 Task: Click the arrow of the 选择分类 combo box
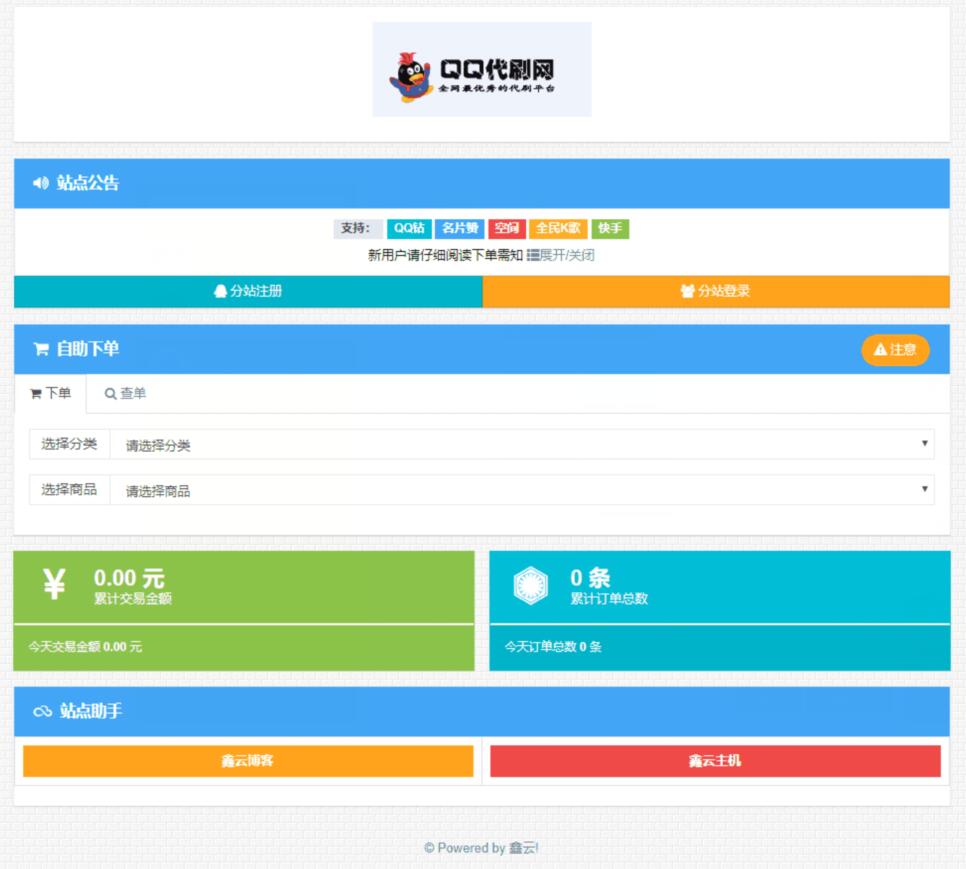924,443
